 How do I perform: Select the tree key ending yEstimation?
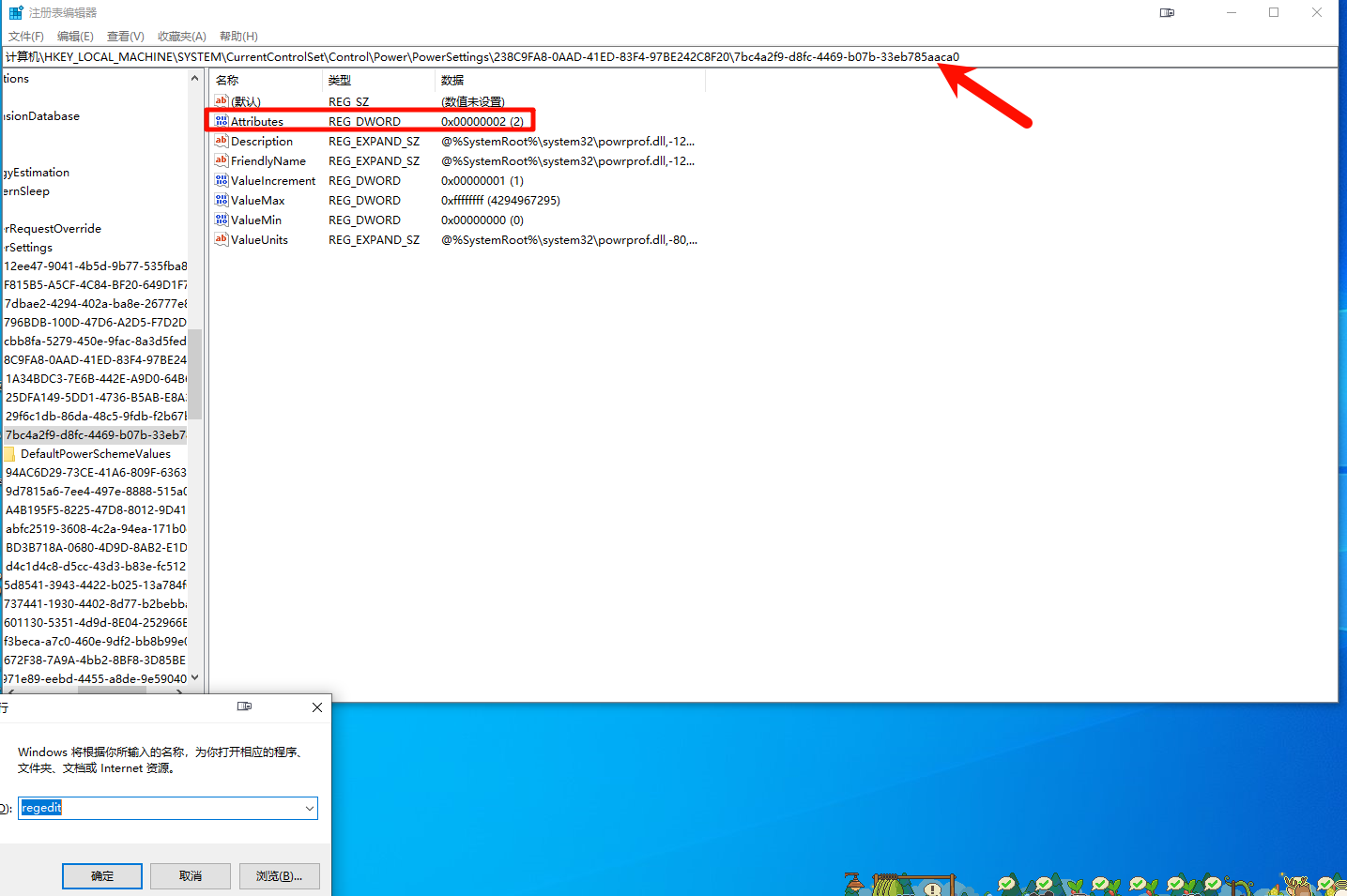(37, 173)
